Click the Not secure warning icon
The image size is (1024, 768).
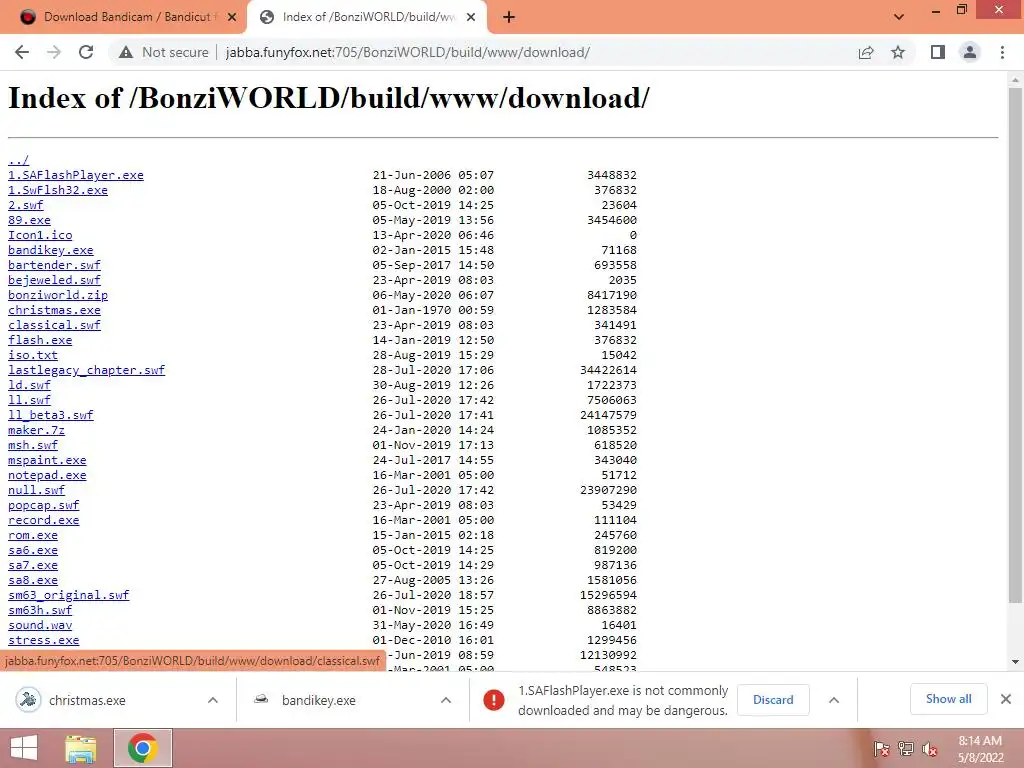tap(126, 52)
